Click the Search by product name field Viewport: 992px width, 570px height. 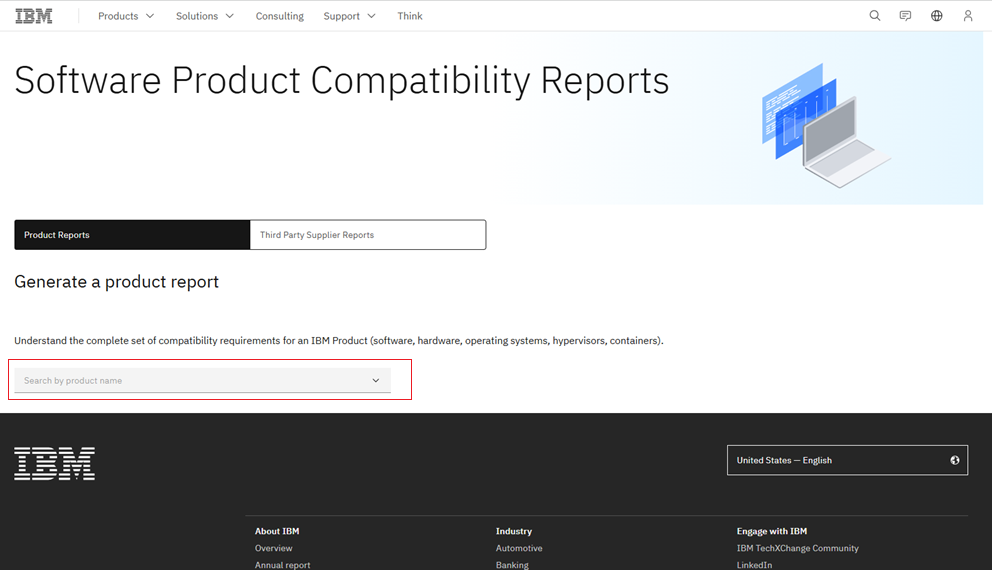pyautogui.click(x=202, y=380)
